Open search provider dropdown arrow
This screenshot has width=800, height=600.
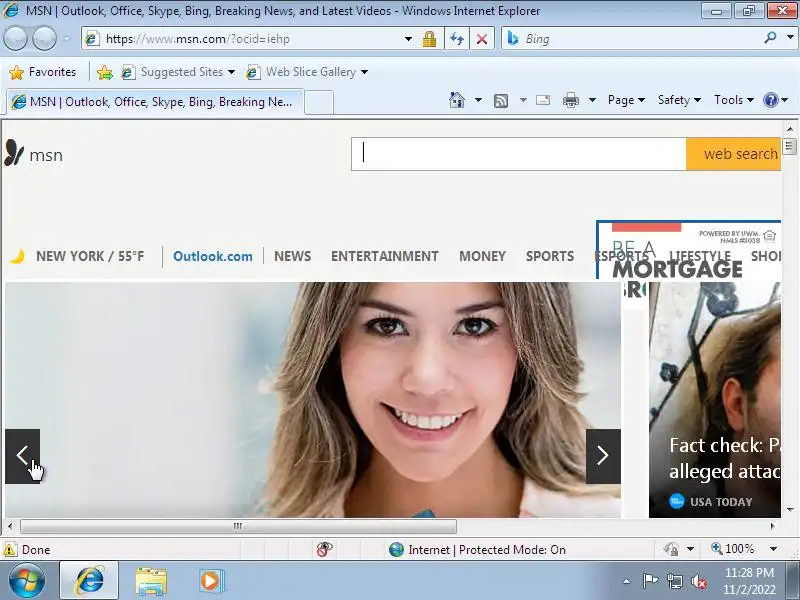(x=790, y=38)
